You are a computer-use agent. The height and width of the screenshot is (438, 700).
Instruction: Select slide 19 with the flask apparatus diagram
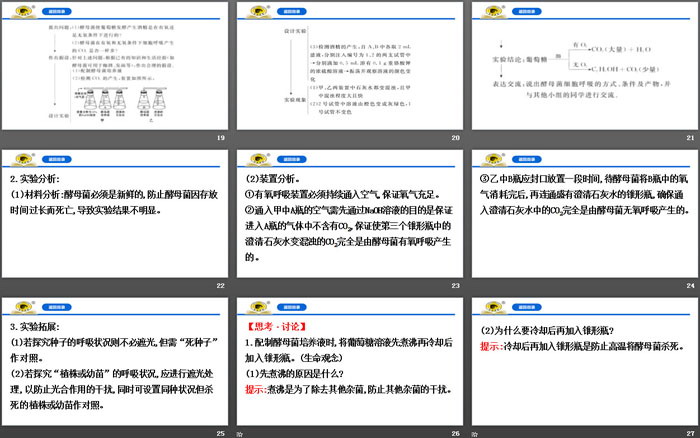pyautogui.click(x=115, y=66)
